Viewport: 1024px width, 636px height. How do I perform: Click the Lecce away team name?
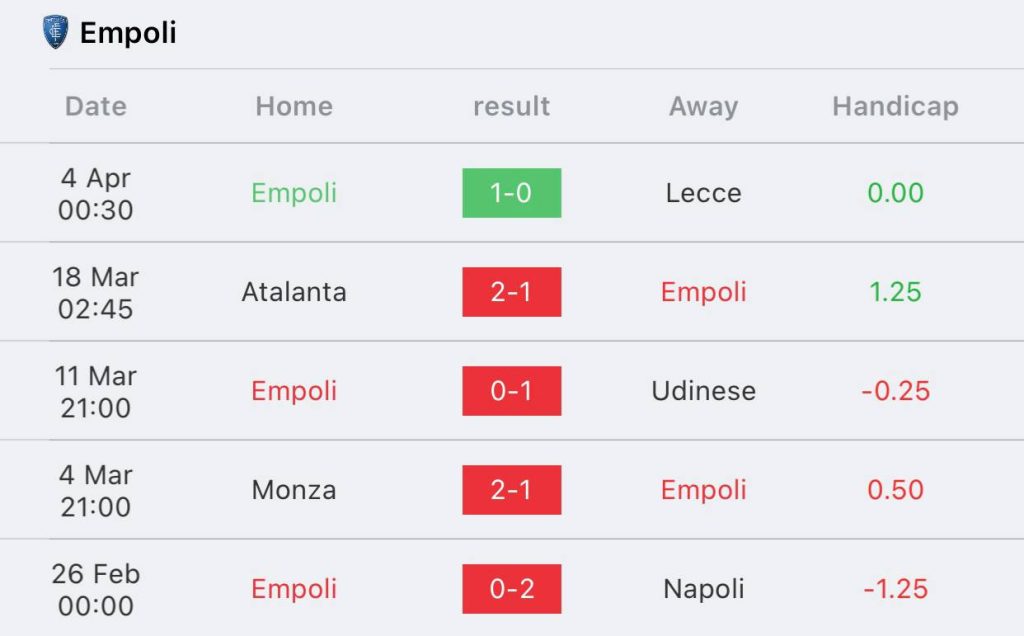tap(703, 193)
